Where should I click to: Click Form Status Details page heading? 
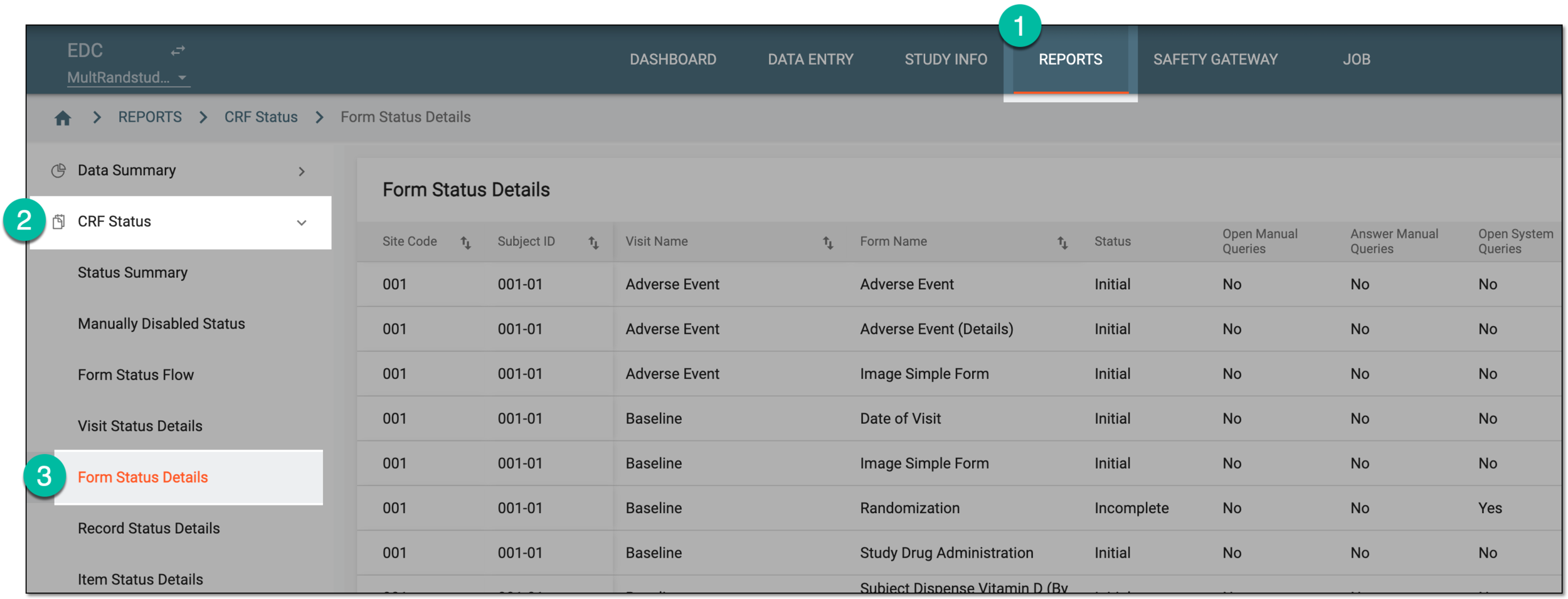tap(466, 189)
